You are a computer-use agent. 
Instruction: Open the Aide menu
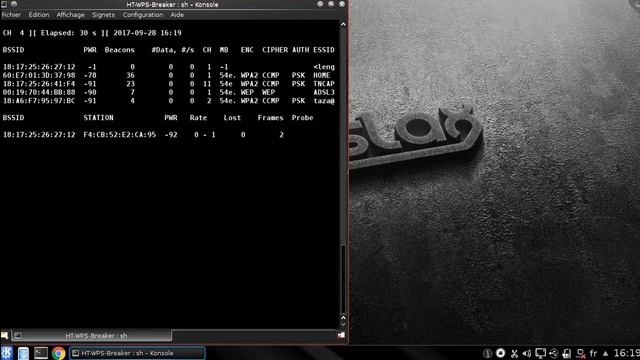177,15
